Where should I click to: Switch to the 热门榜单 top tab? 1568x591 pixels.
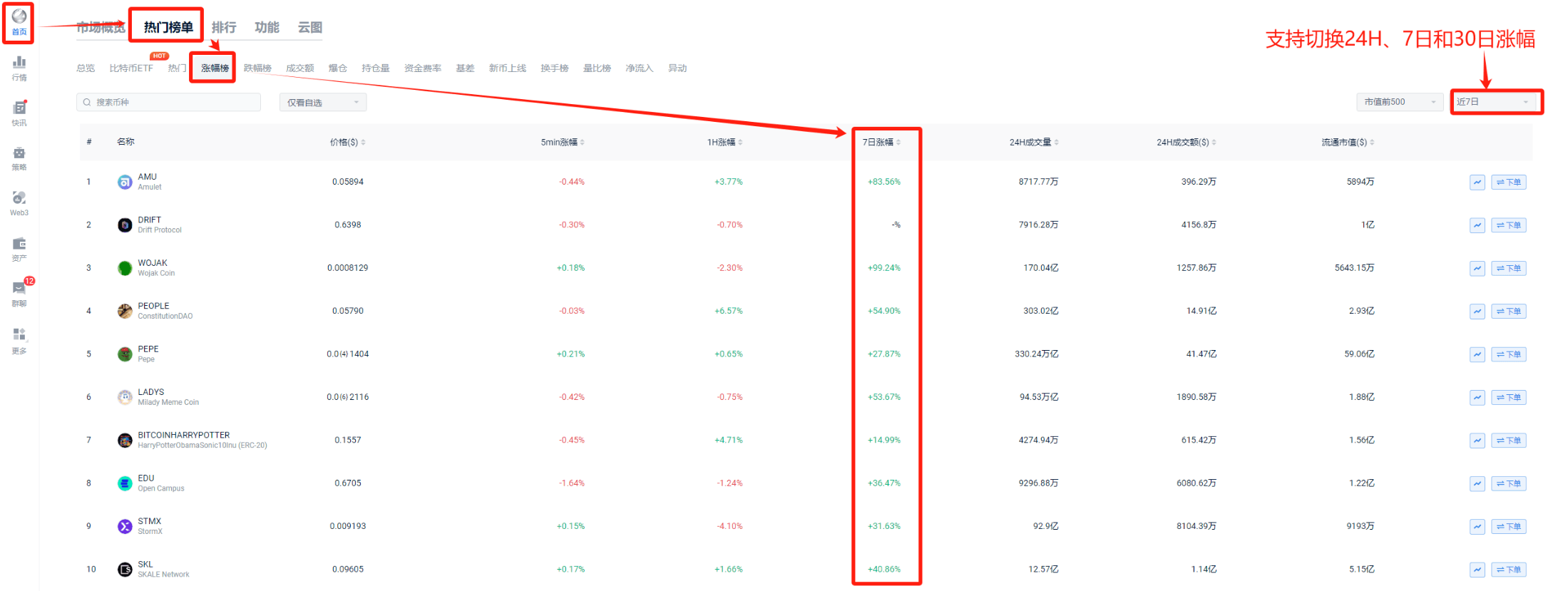pos(168,27)
